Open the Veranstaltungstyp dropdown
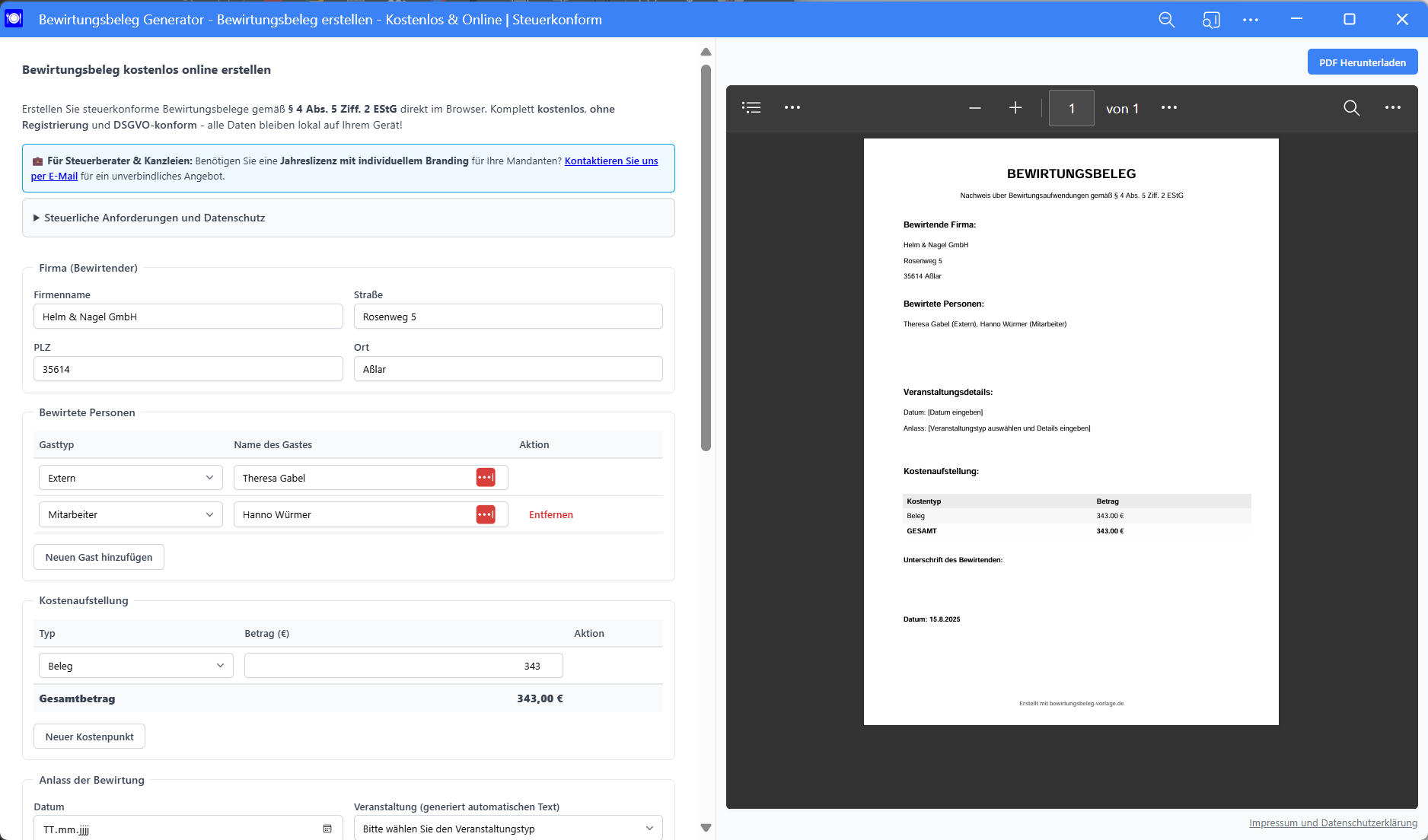 [x=508, y=829]
